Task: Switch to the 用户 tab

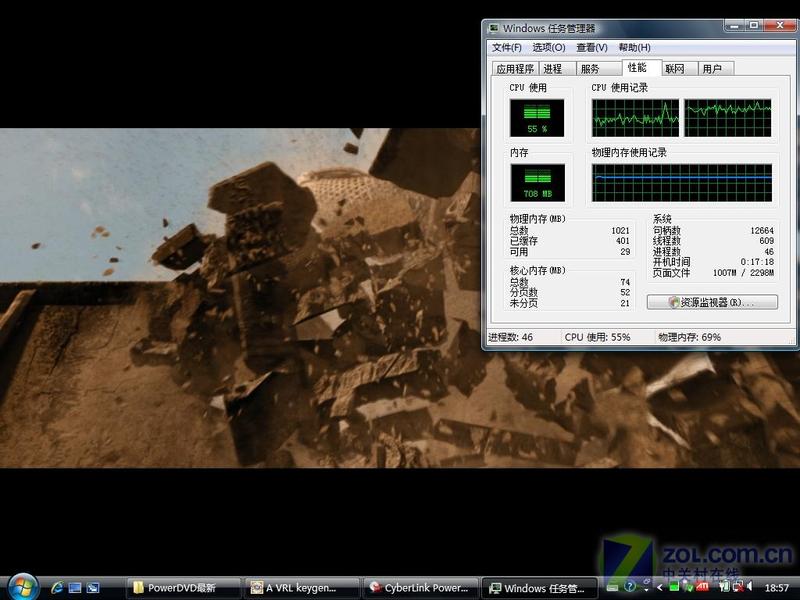Action: point(716,68)
